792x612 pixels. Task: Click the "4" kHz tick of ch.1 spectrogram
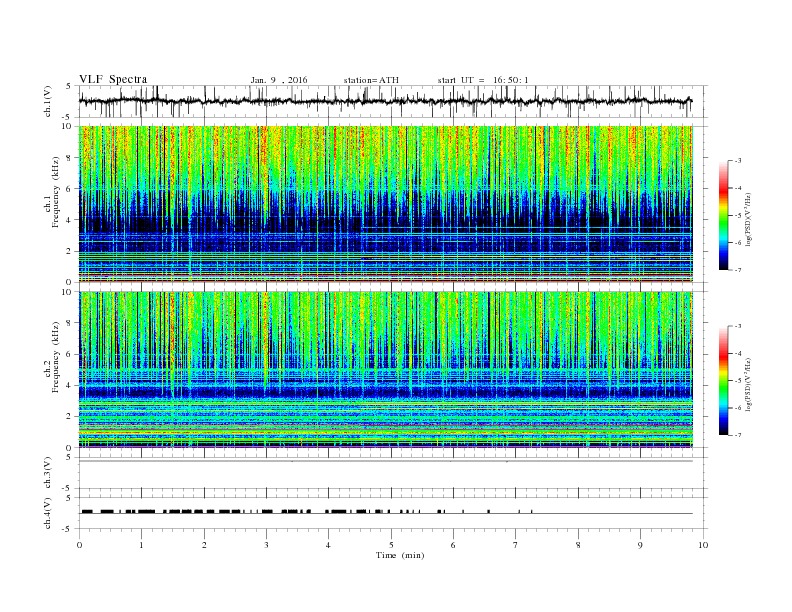pyautogui.click(x=70, y=220)
